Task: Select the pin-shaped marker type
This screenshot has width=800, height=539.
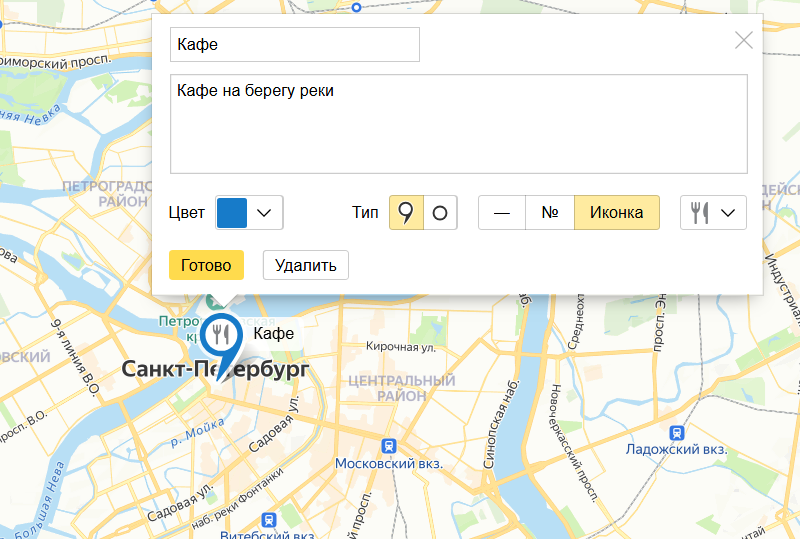Action: coord(406,213)
